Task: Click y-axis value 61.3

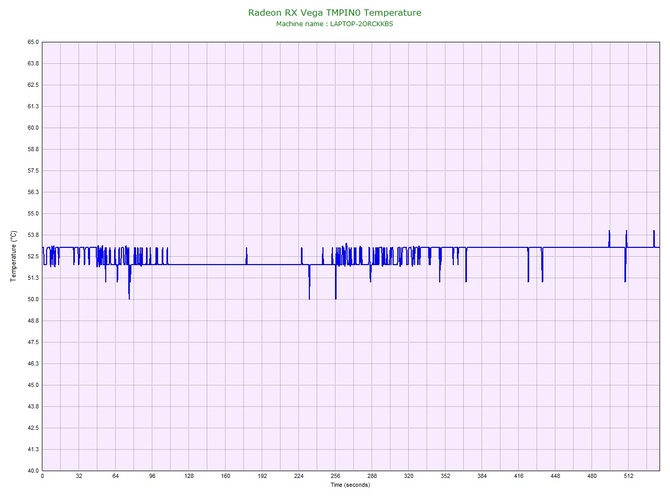Action: 33,106
